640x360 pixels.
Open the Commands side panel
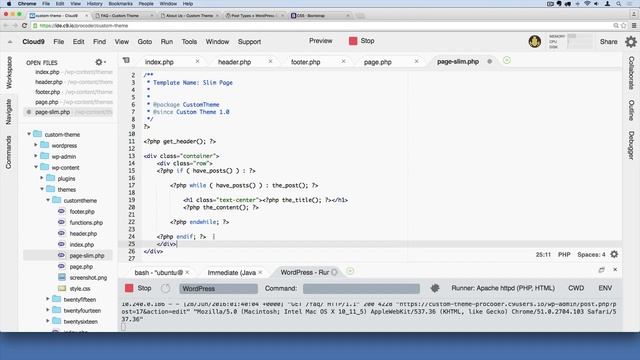click(9, 152)
